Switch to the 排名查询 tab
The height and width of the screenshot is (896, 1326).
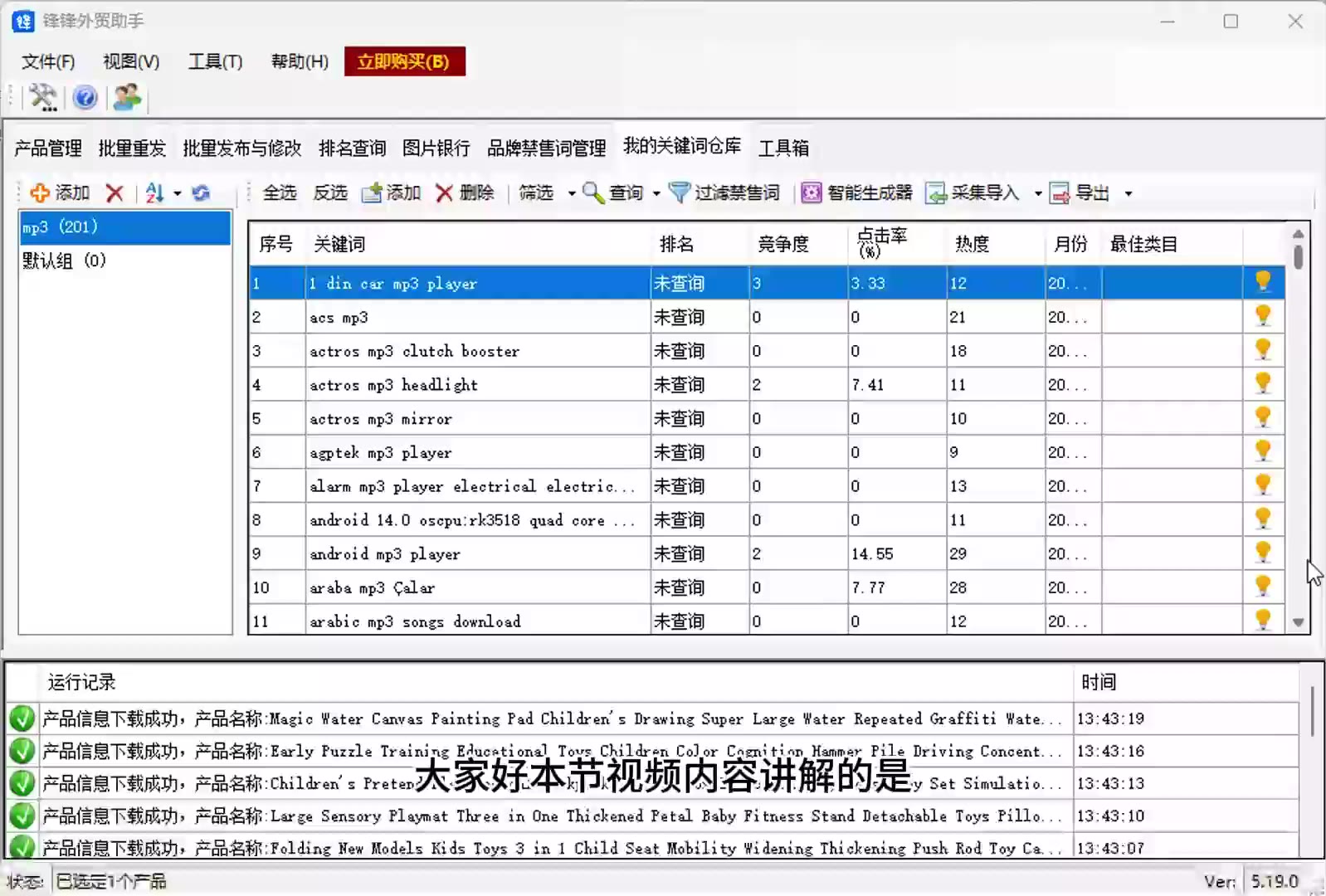click(x=353, y=149)
